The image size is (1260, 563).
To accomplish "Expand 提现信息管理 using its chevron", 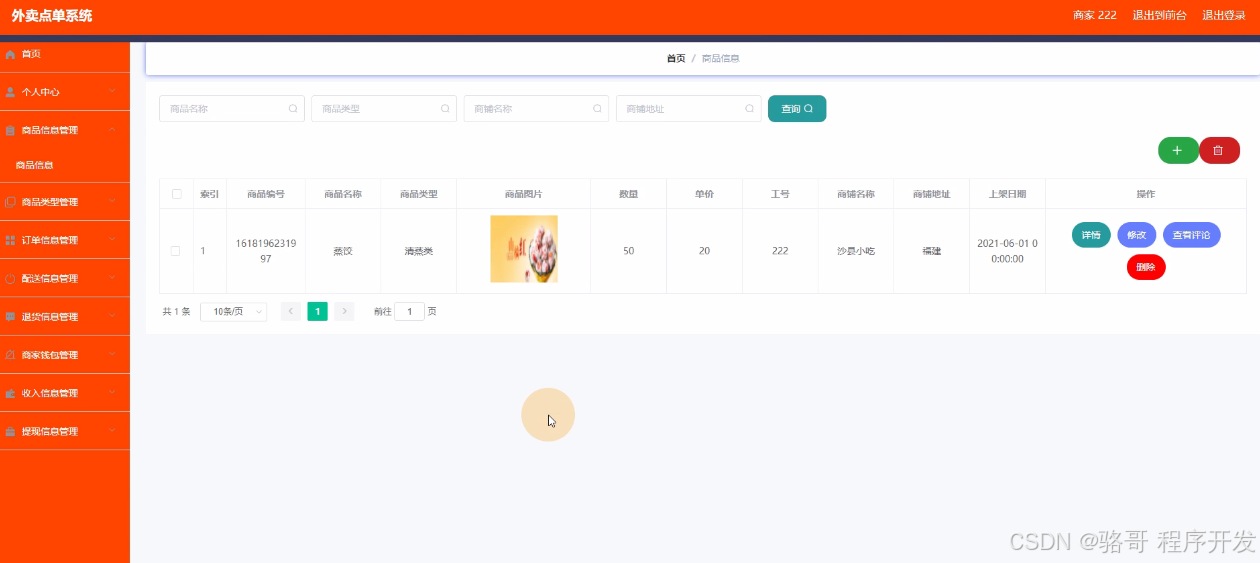I will click(x=112, y=432).
